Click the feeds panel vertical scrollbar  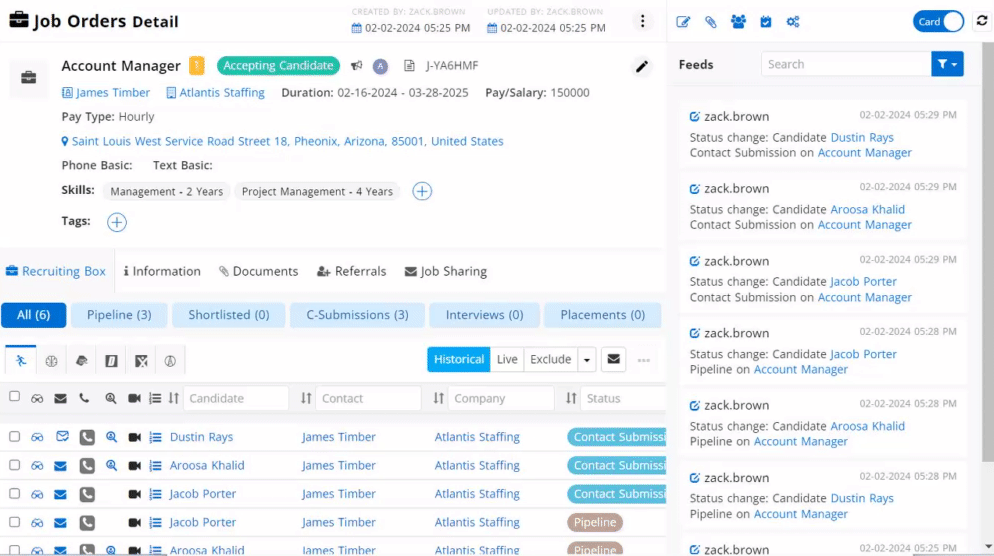tap(988, 254)
